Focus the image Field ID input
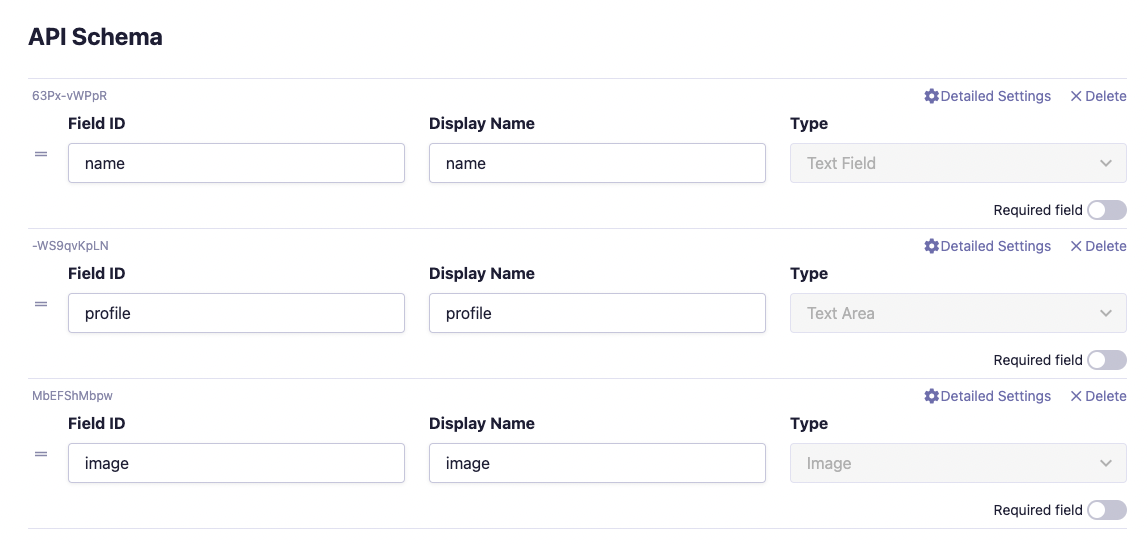The width and height of the screenshot is (1148, 544). [x=236, y=463]
